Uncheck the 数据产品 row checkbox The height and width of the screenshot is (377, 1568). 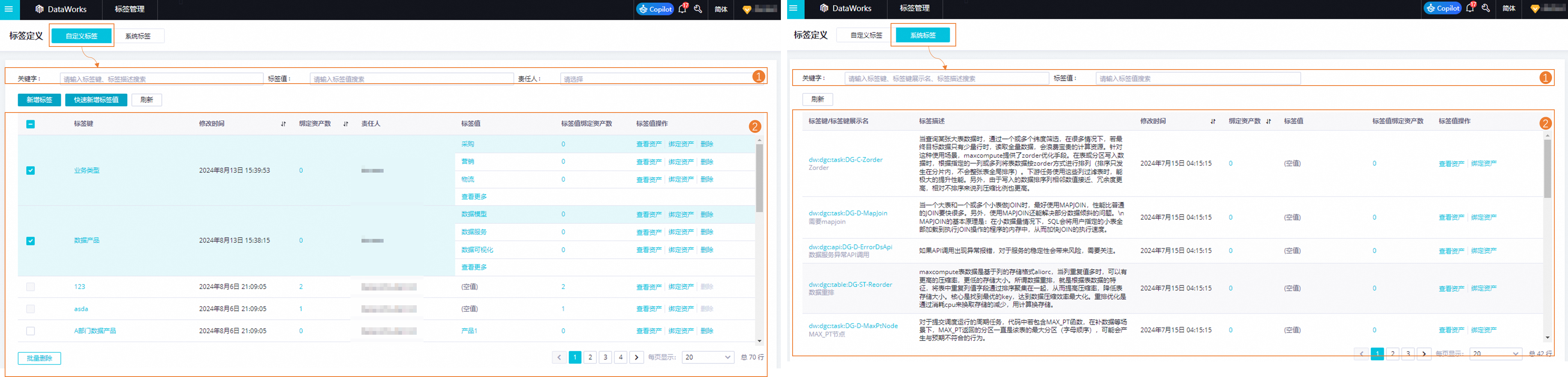[30, 241]
